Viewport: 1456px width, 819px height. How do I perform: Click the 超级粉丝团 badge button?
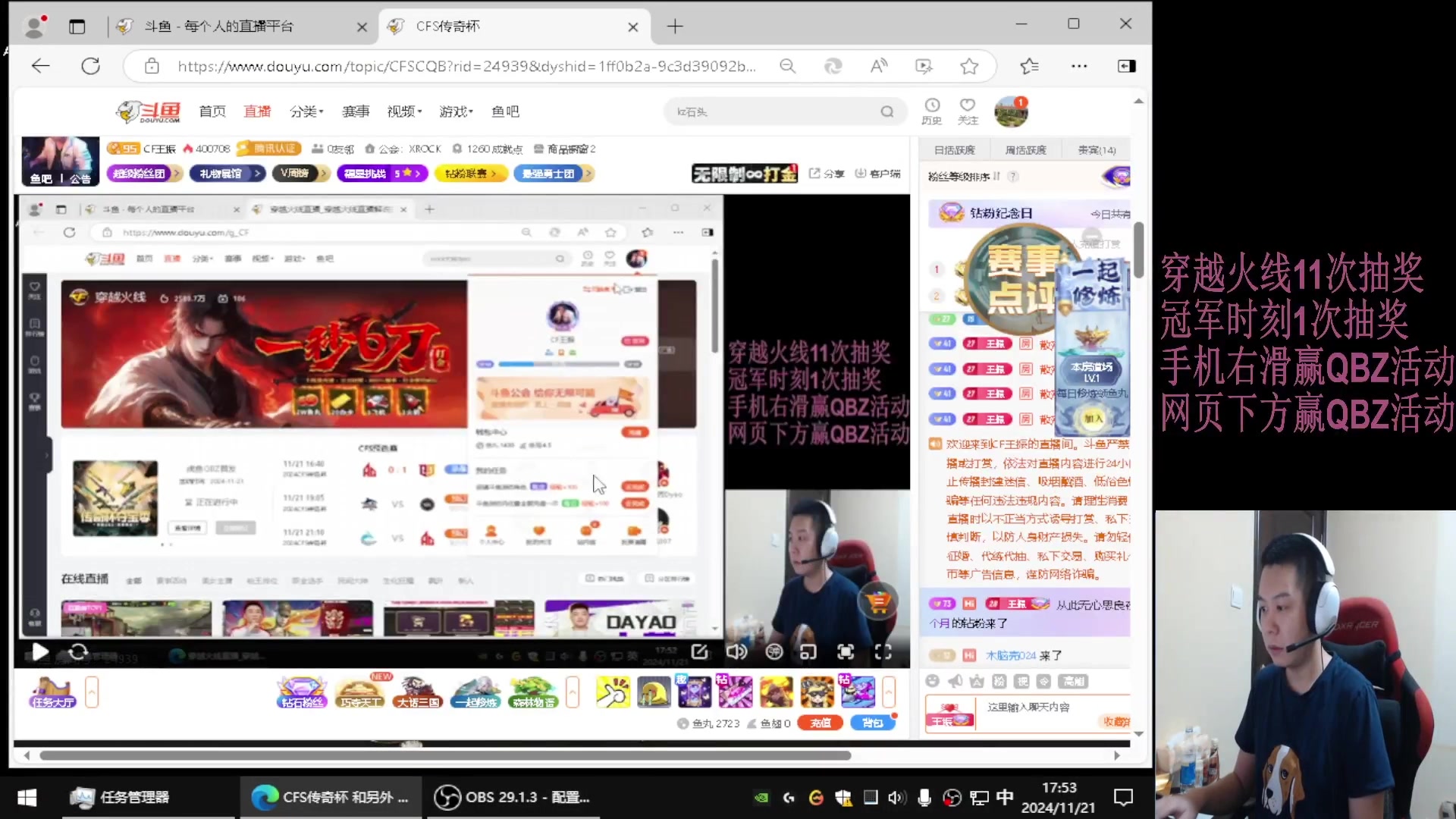[x=144, y=174]
